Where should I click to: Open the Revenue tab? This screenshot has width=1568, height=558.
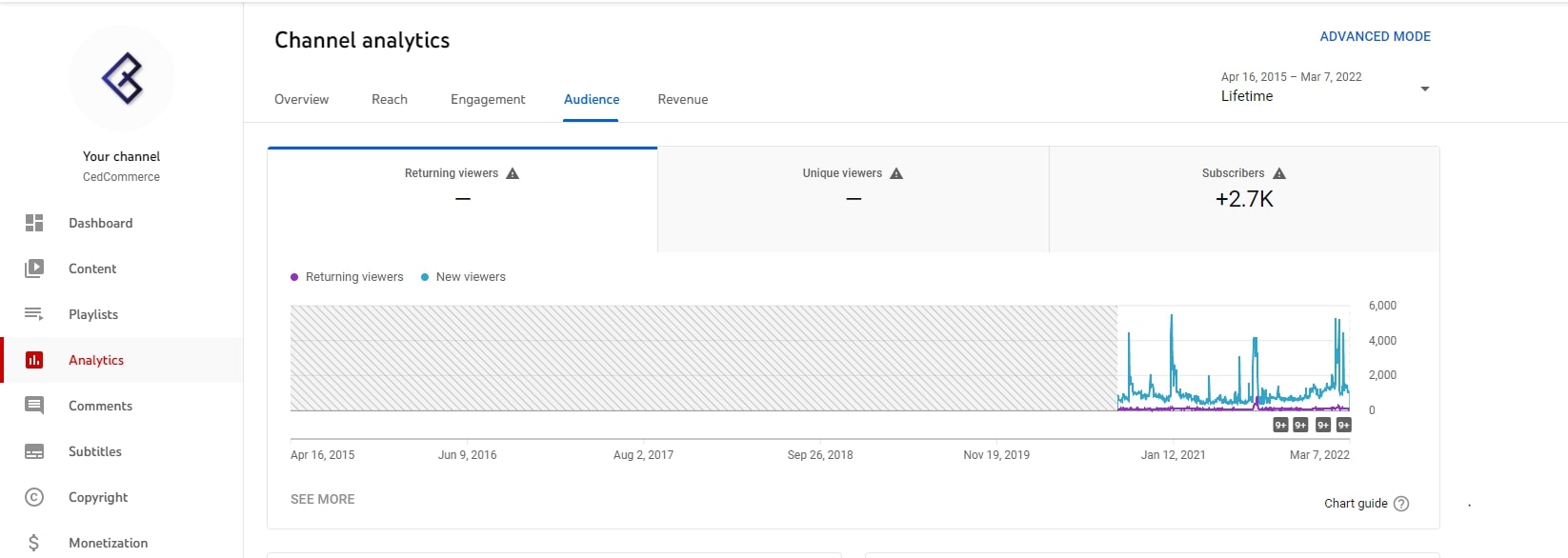click(x=683, y=99)
